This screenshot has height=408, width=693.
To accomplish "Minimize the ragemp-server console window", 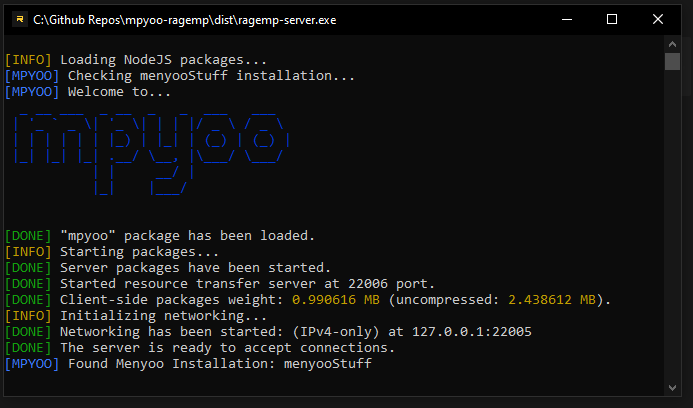I will (x=567, y=19).
